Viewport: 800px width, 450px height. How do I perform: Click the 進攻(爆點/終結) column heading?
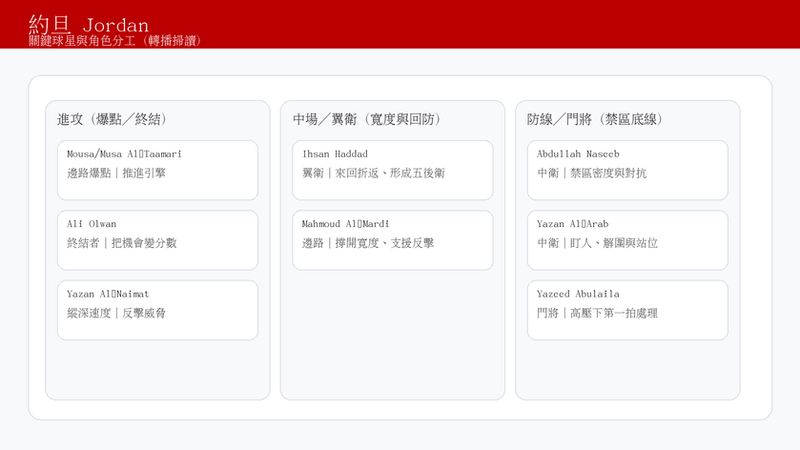point(112,119)
